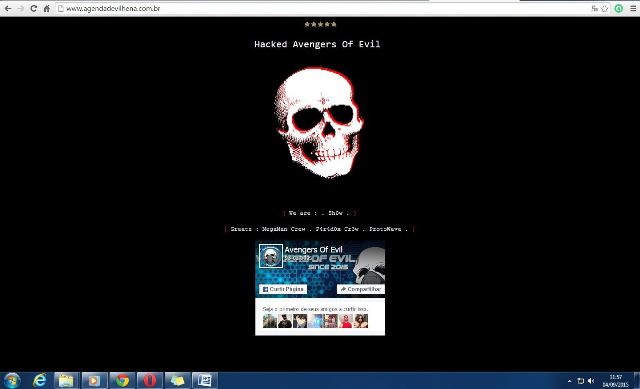Bookmark this page with the star icon
Screen dimensions: 640x389
click(x=604, y=8)
